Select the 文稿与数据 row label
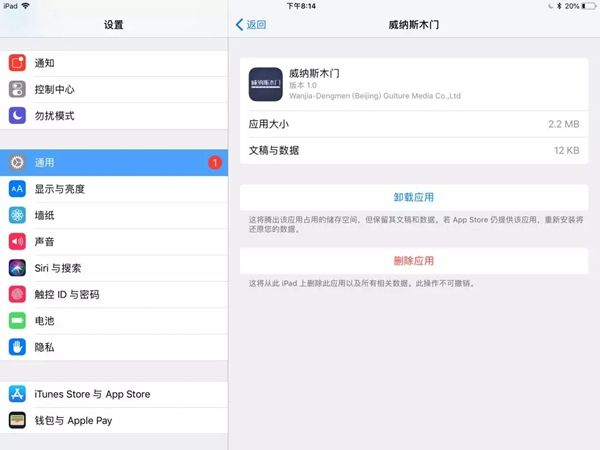 [274, 150]
